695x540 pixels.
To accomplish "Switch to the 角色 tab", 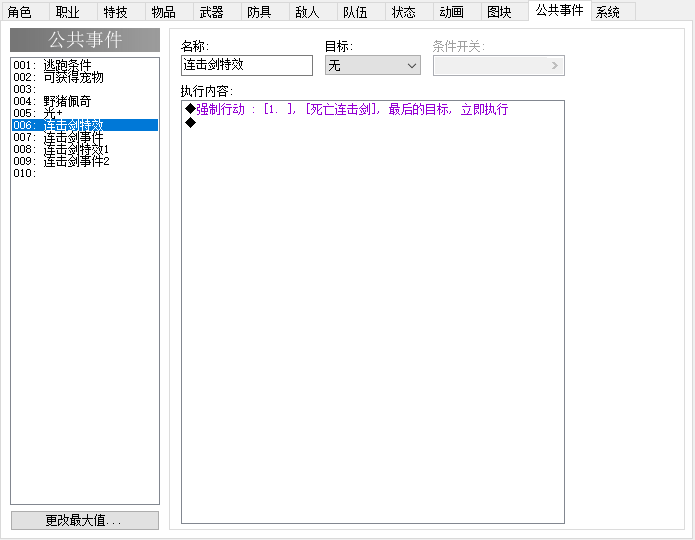I will (x=25, y=12).
